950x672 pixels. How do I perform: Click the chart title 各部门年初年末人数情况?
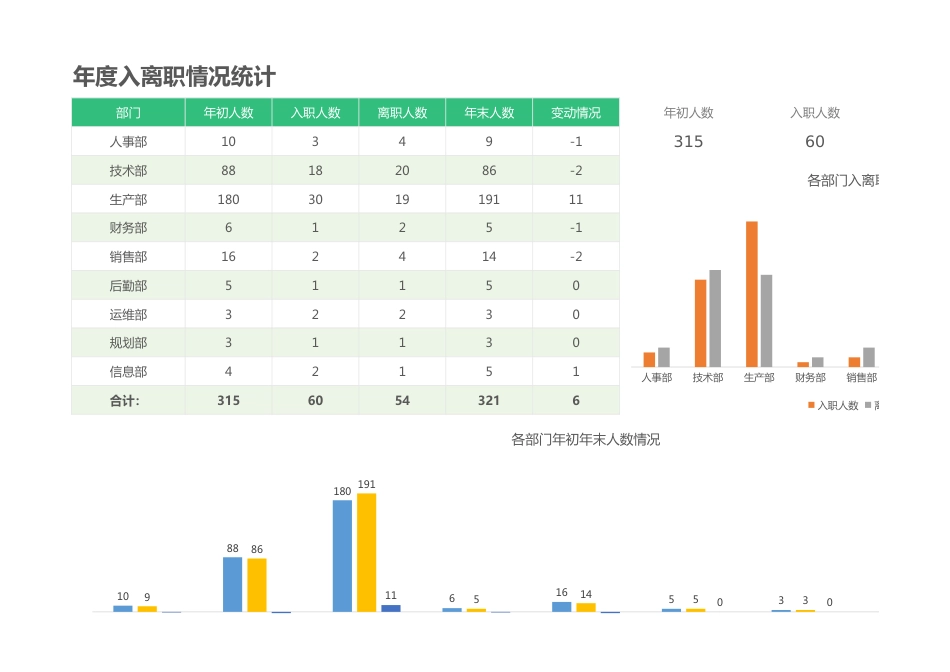click(x=588, y=438)
